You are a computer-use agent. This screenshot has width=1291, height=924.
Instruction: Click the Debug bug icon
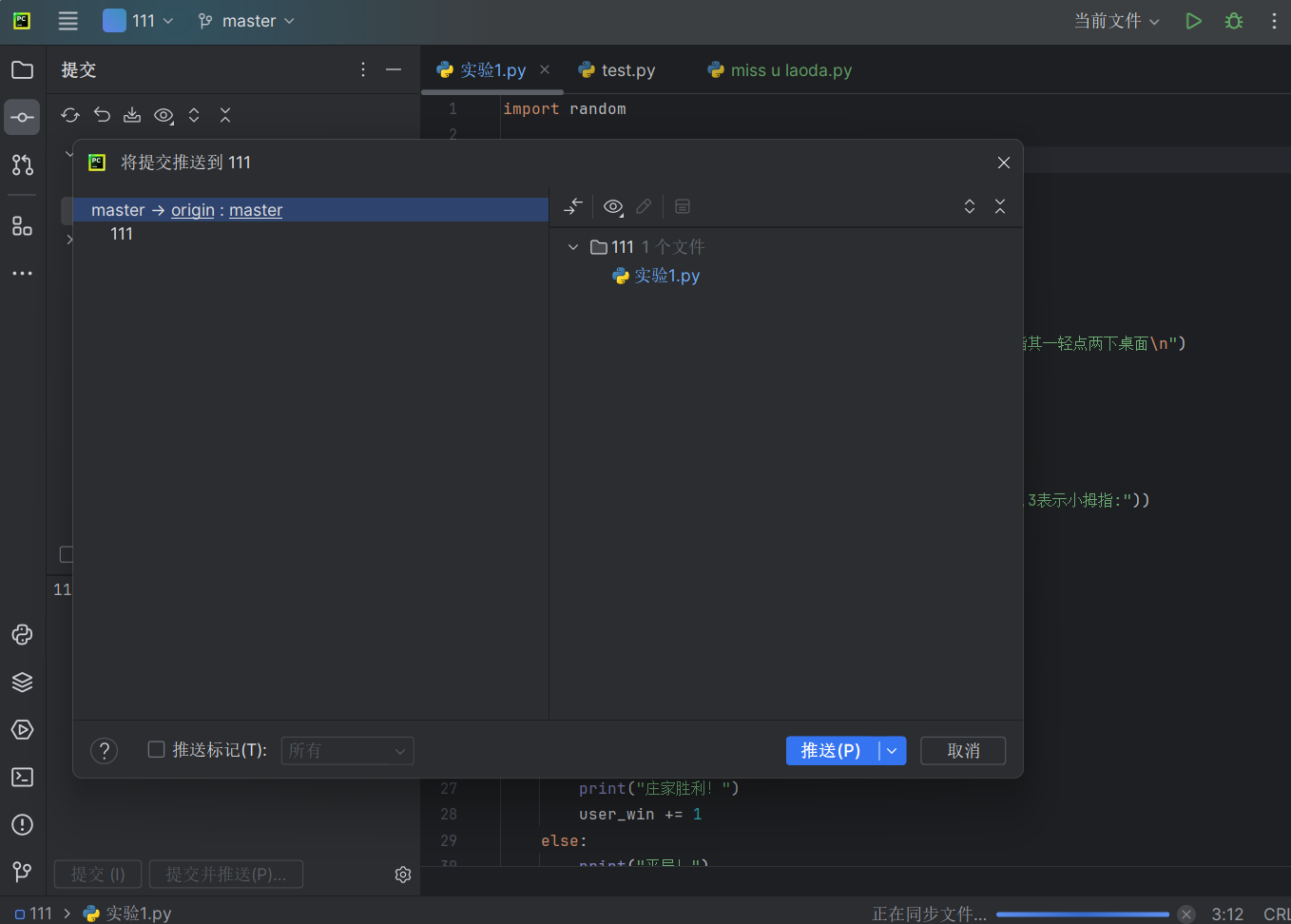point(1234,21)
